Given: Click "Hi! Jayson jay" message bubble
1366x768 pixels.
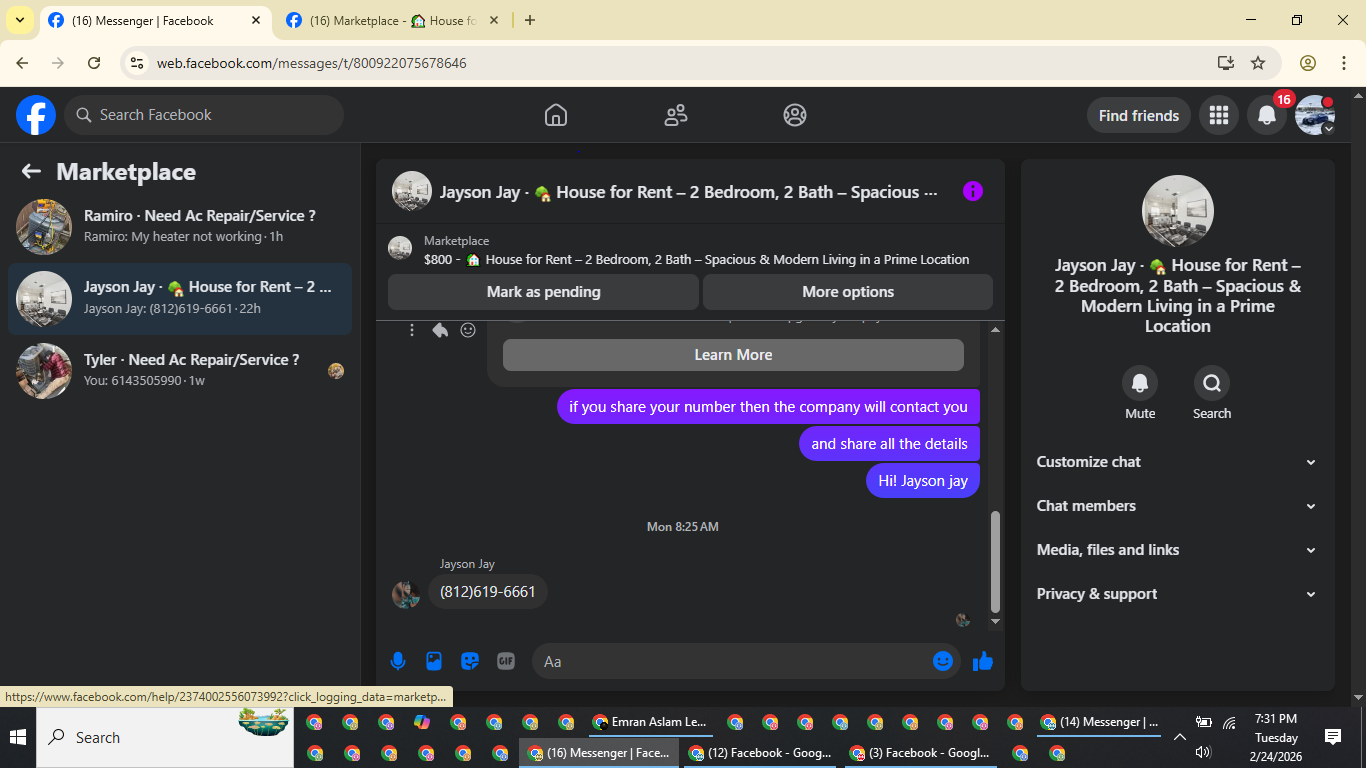Looking at the screenshot, I should coord(923,481).
